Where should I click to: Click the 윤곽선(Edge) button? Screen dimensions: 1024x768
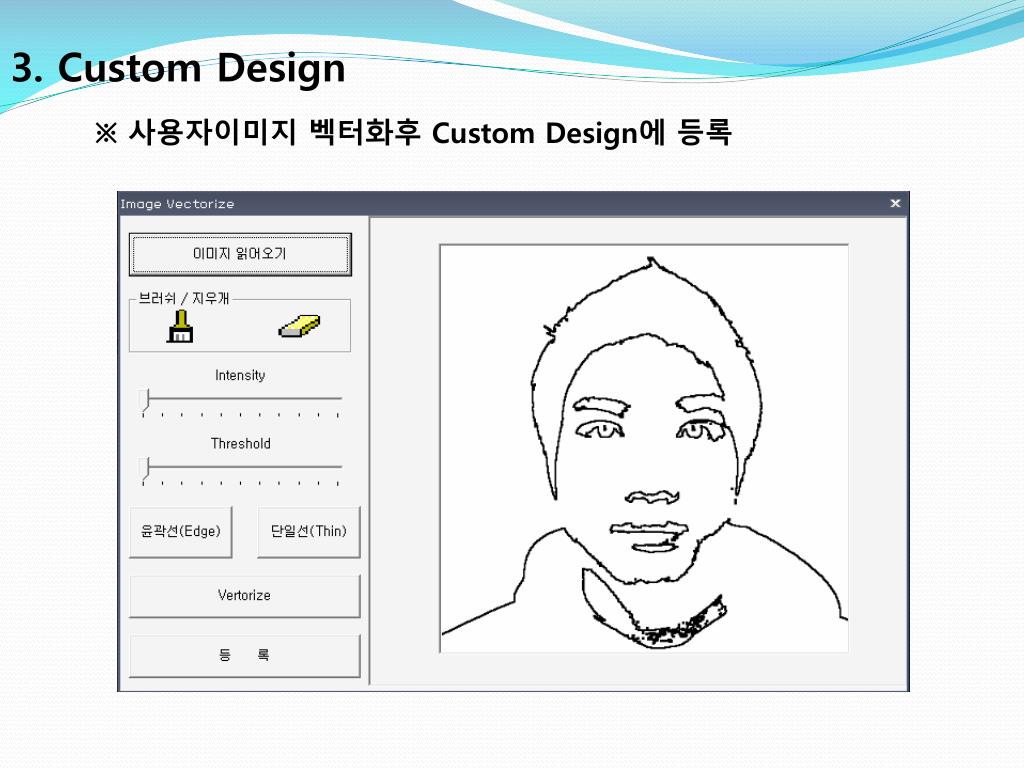point(181,532)
